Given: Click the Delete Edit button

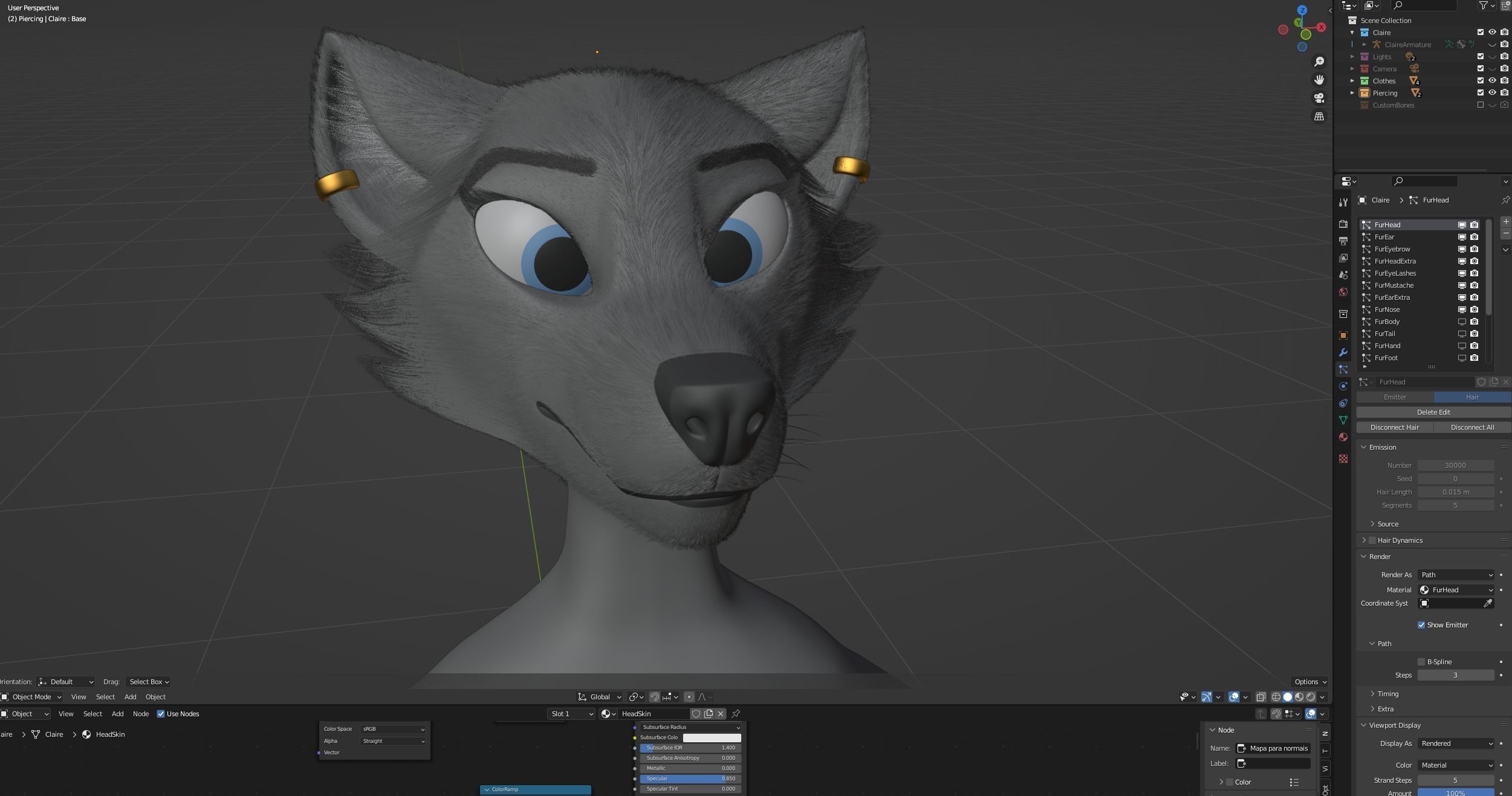Looking at the screenshot, I should [1433, 412].
